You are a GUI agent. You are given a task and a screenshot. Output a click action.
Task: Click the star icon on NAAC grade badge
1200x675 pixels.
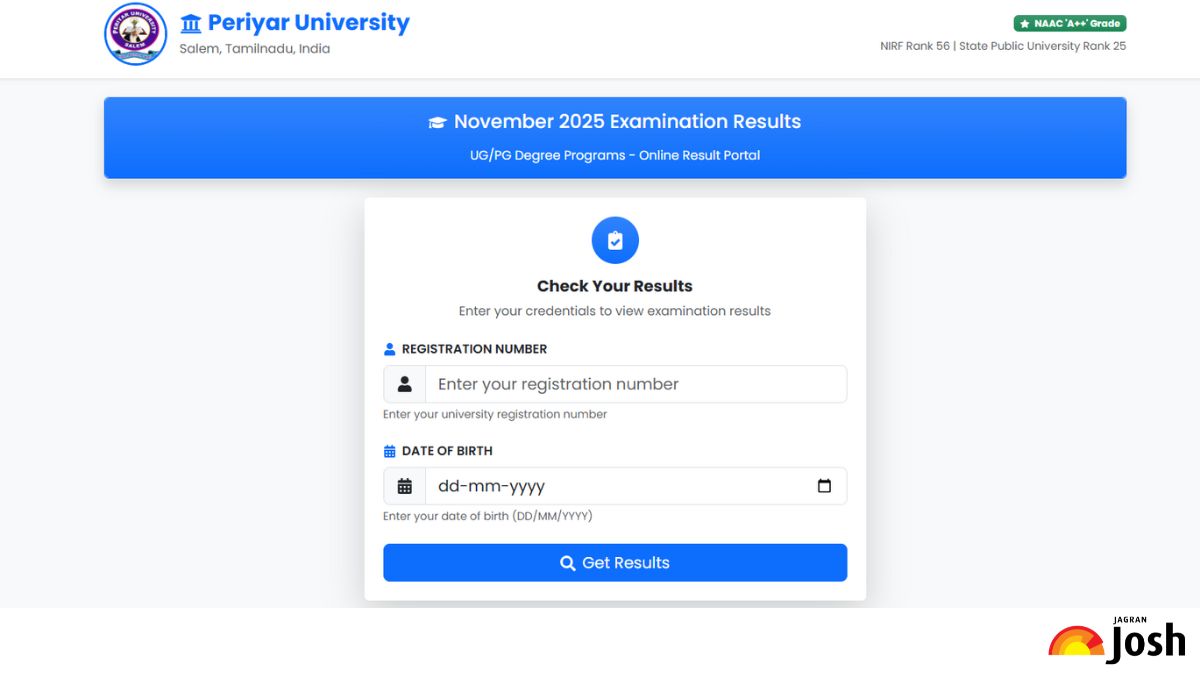(x=1023, y=22)
